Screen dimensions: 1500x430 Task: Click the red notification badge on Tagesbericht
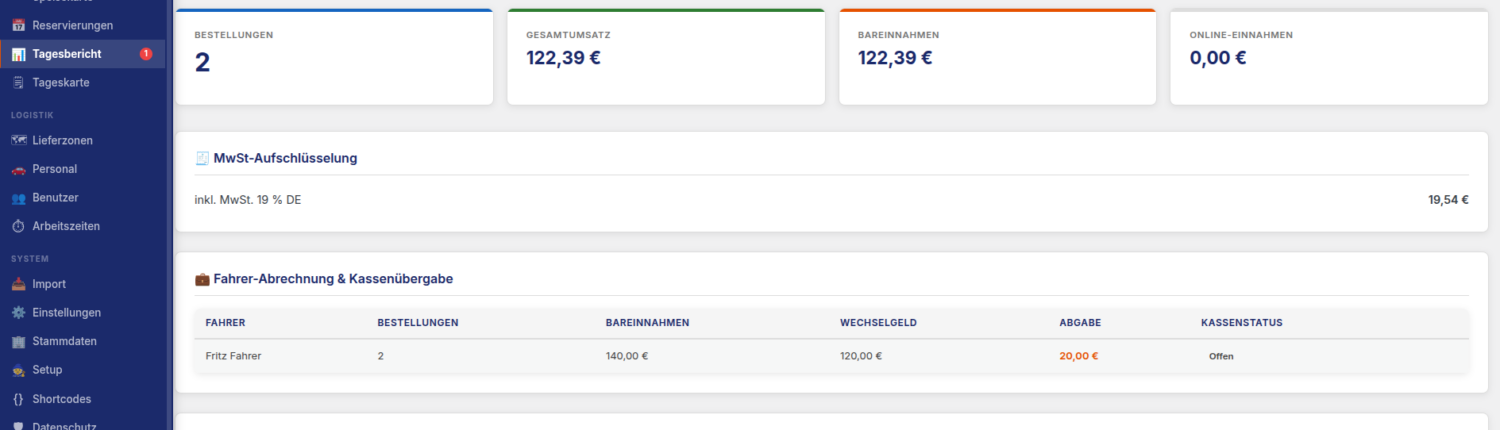146,54
